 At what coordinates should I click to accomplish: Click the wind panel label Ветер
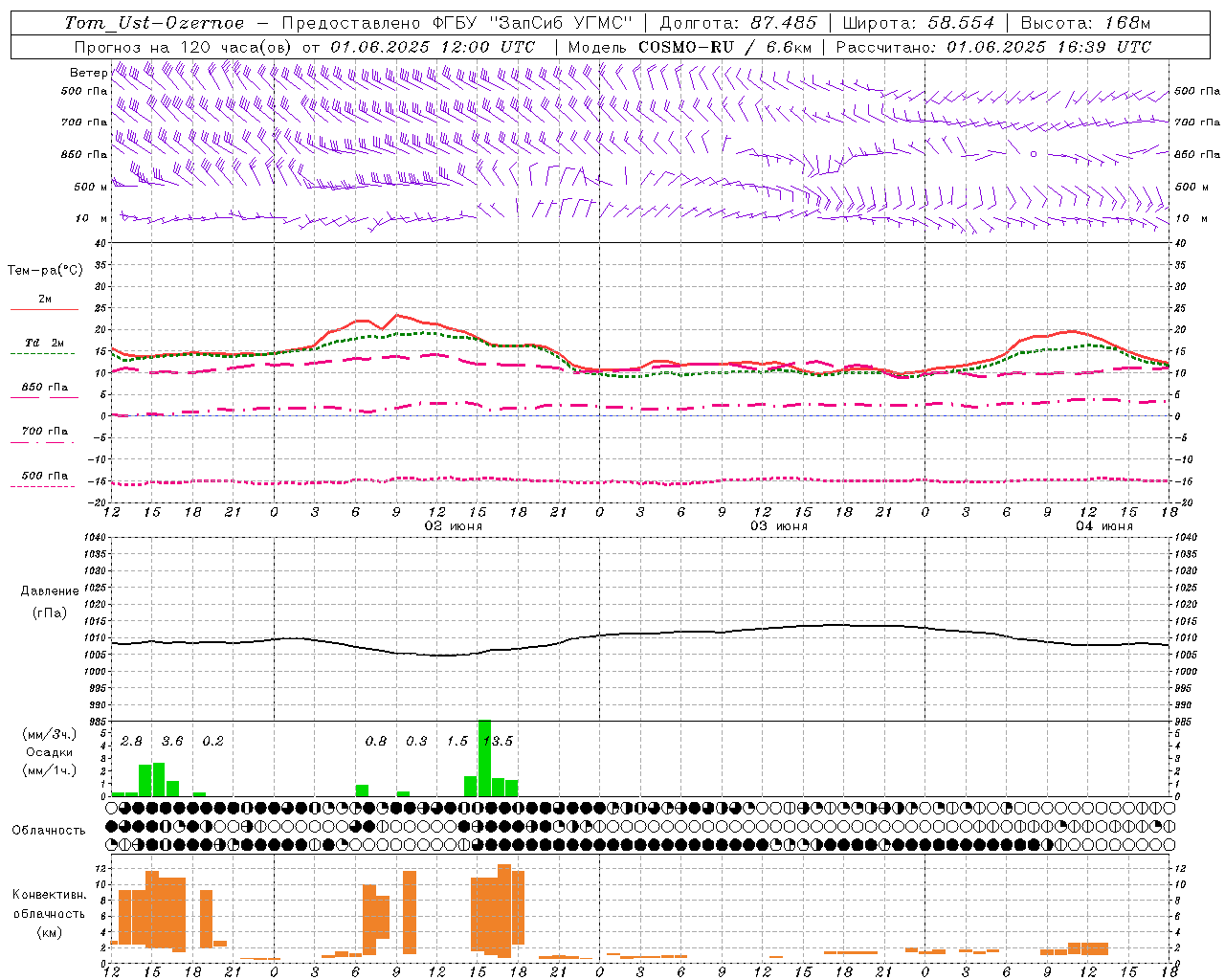pos(88,73)
